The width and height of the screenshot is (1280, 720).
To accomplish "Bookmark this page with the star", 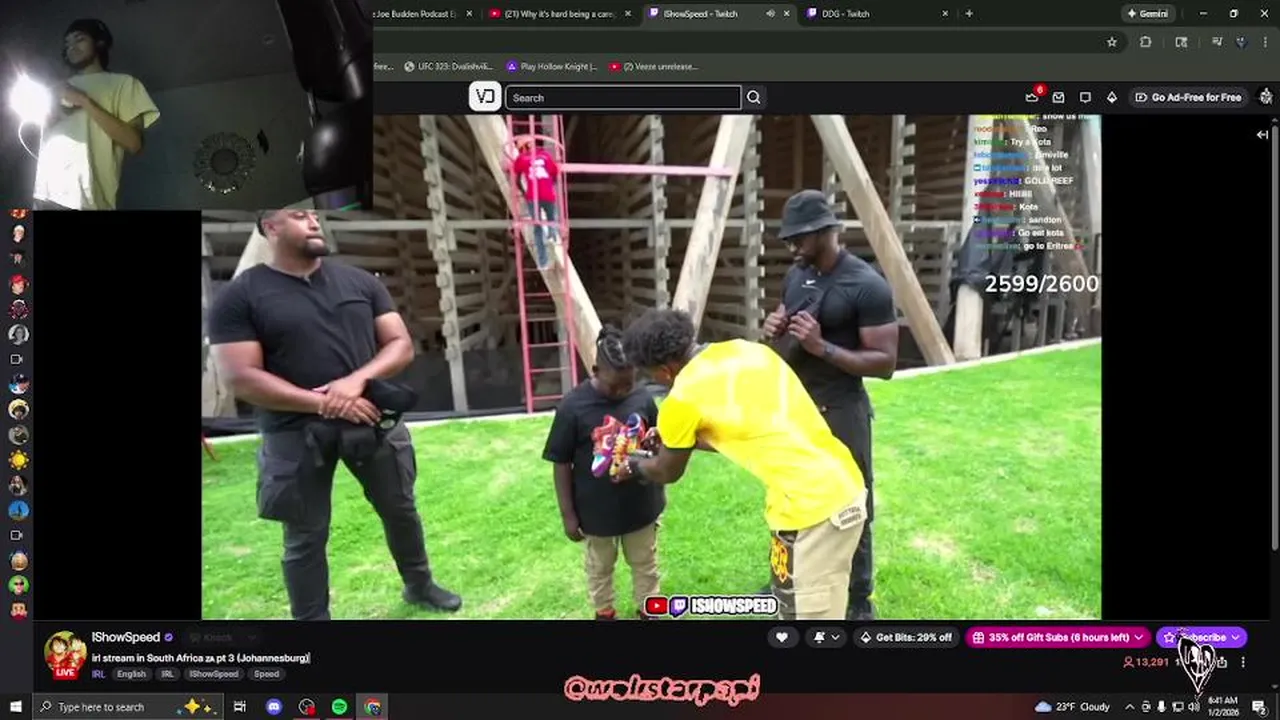I will [1112, 42].
